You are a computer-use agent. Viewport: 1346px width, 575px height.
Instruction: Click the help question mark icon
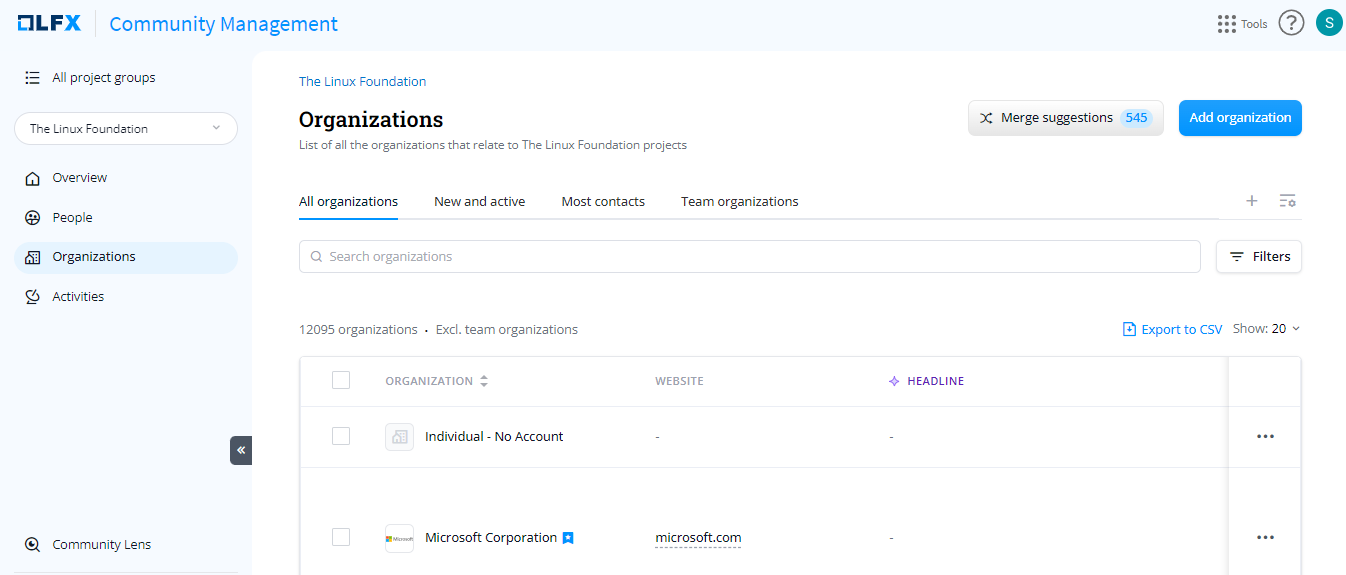pyautogui.click(x=1291, y=23)
